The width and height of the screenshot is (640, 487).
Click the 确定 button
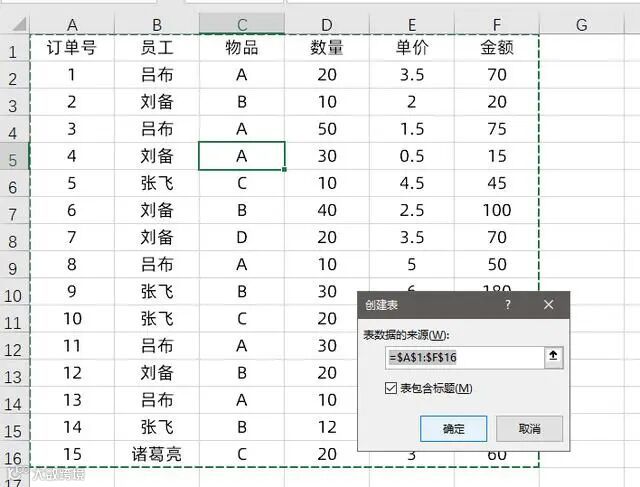click(x=453, y=429)
